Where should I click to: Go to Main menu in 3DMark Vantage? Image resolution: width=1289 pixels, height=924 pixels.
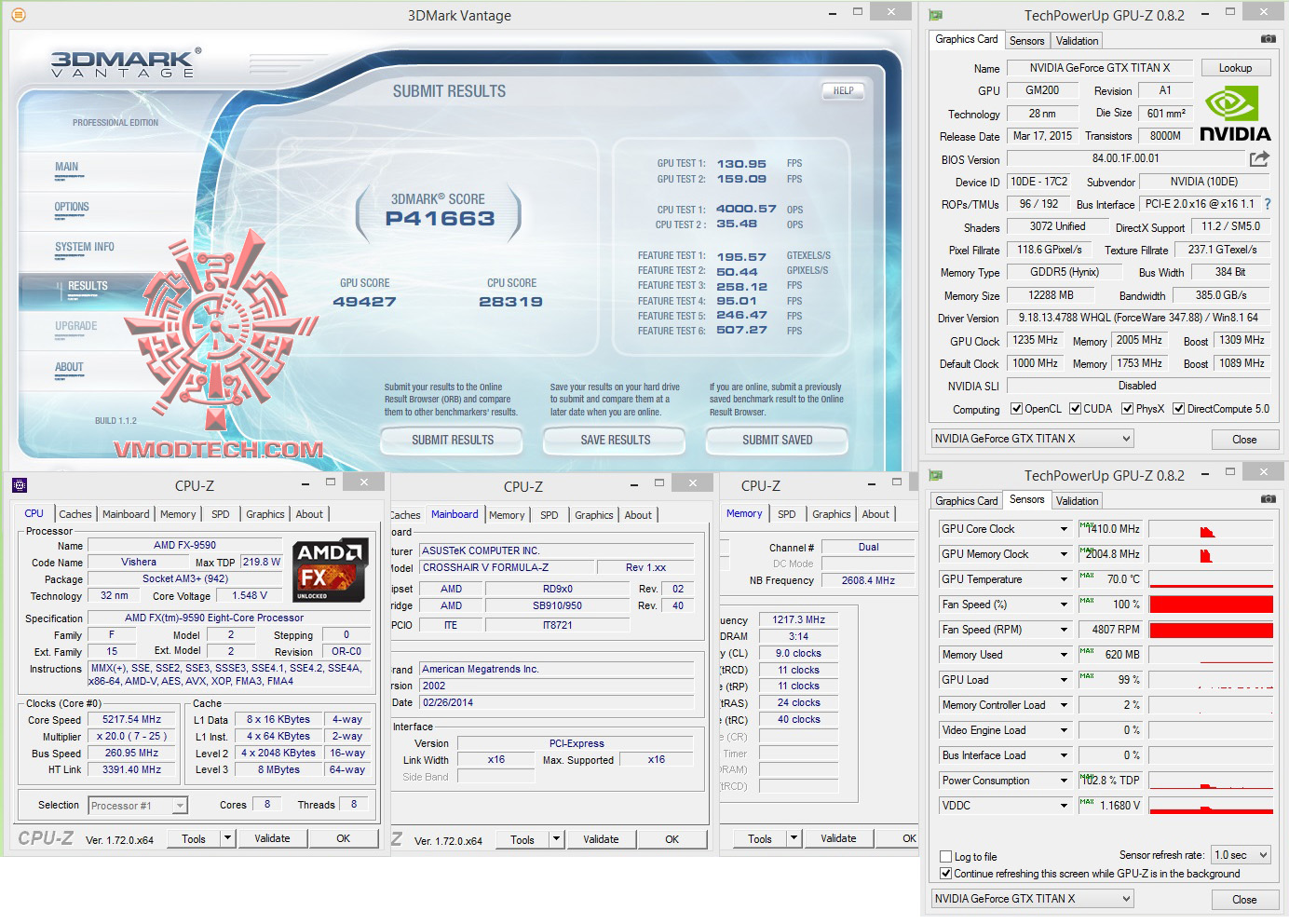[66, 168]
